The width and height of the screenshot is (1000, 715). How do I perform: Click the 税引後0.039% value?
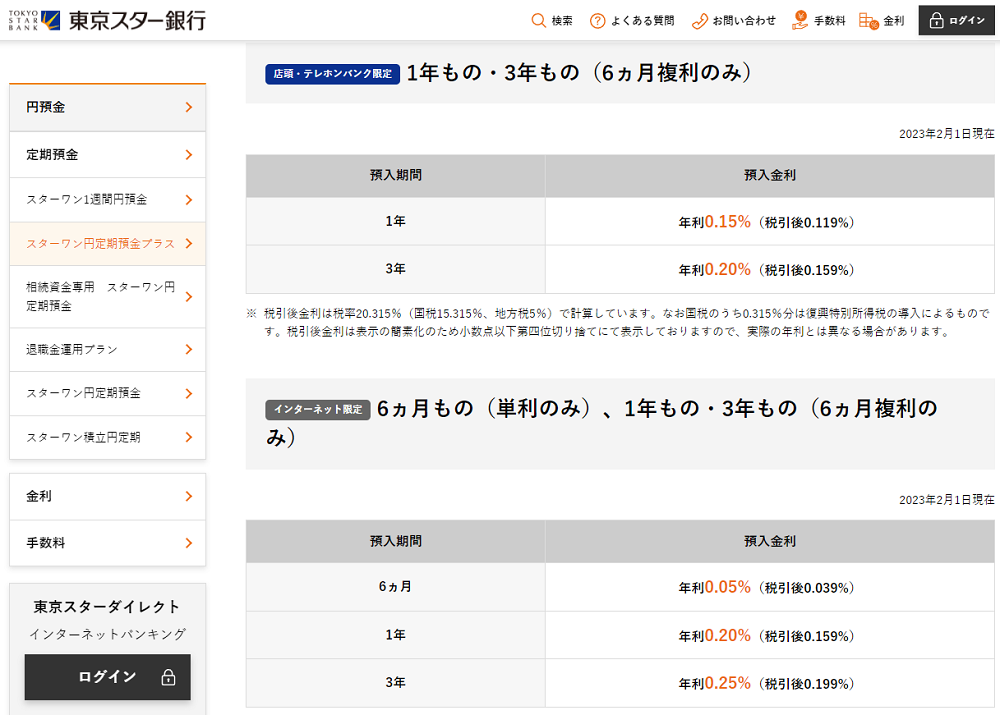806,588
